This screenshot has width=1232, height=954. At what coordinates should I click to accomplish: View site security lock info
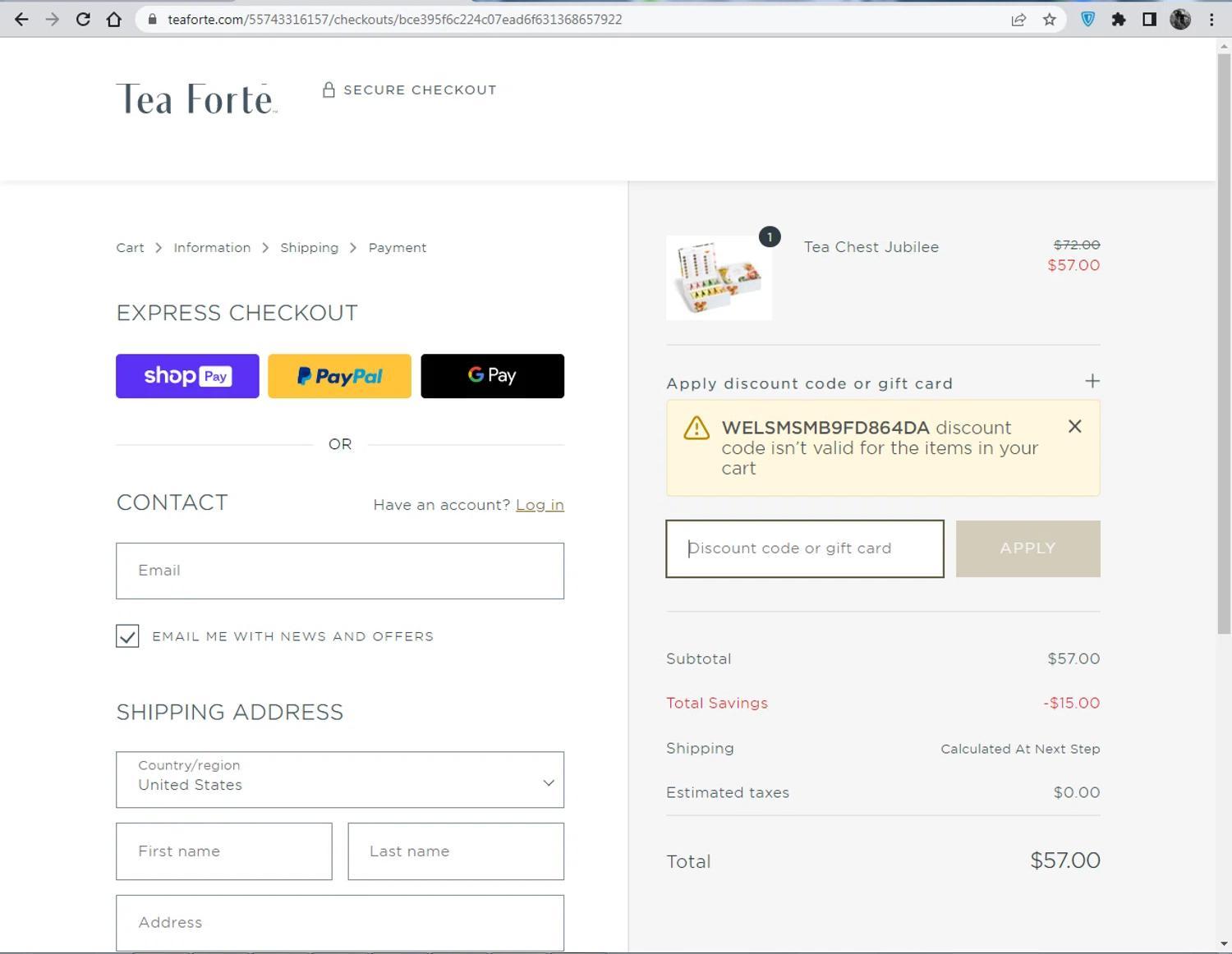point(152,20)
